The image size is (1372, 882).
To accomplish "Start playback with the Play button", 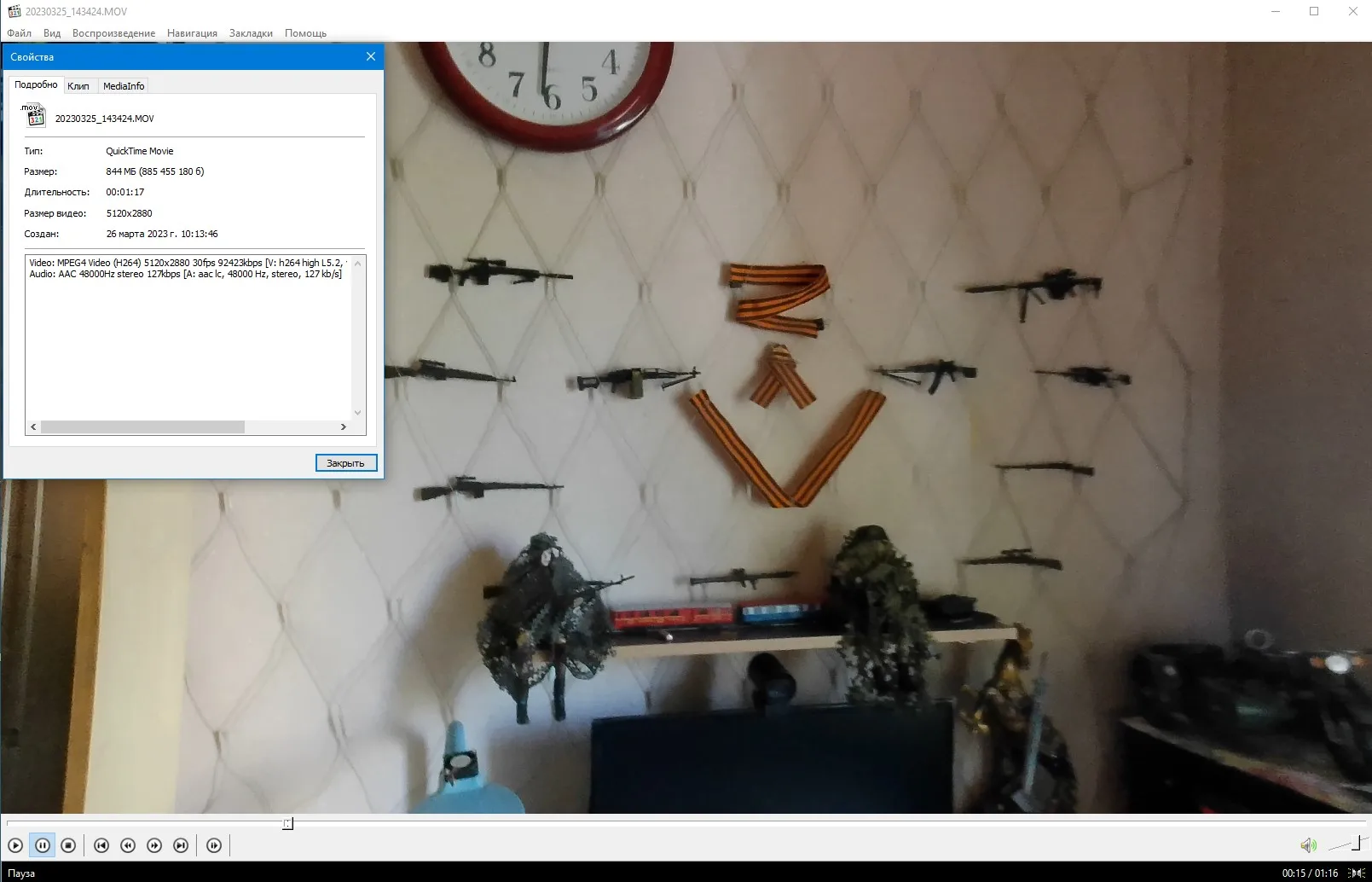I will (15, 845).
